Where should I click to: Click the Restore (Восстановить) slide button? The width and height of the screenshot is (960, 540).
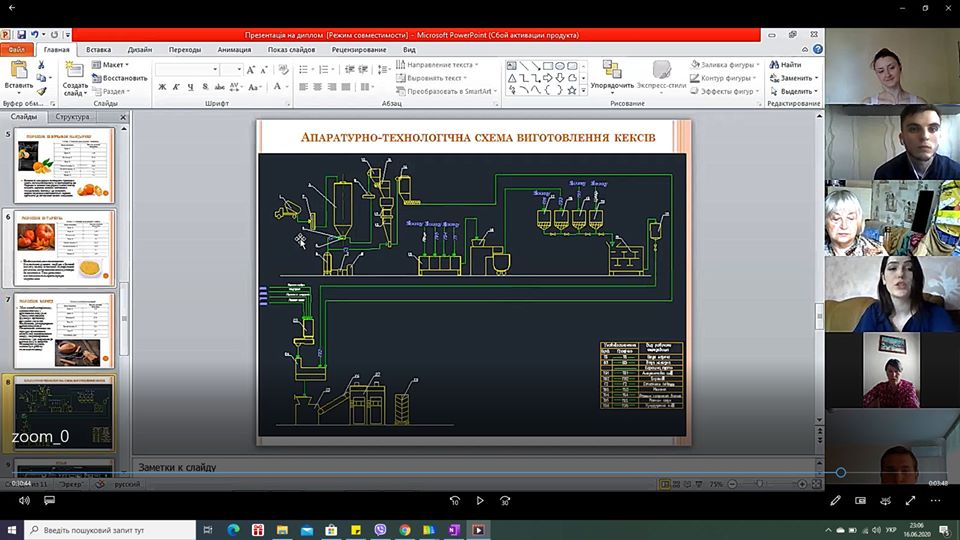coord(120,77)
